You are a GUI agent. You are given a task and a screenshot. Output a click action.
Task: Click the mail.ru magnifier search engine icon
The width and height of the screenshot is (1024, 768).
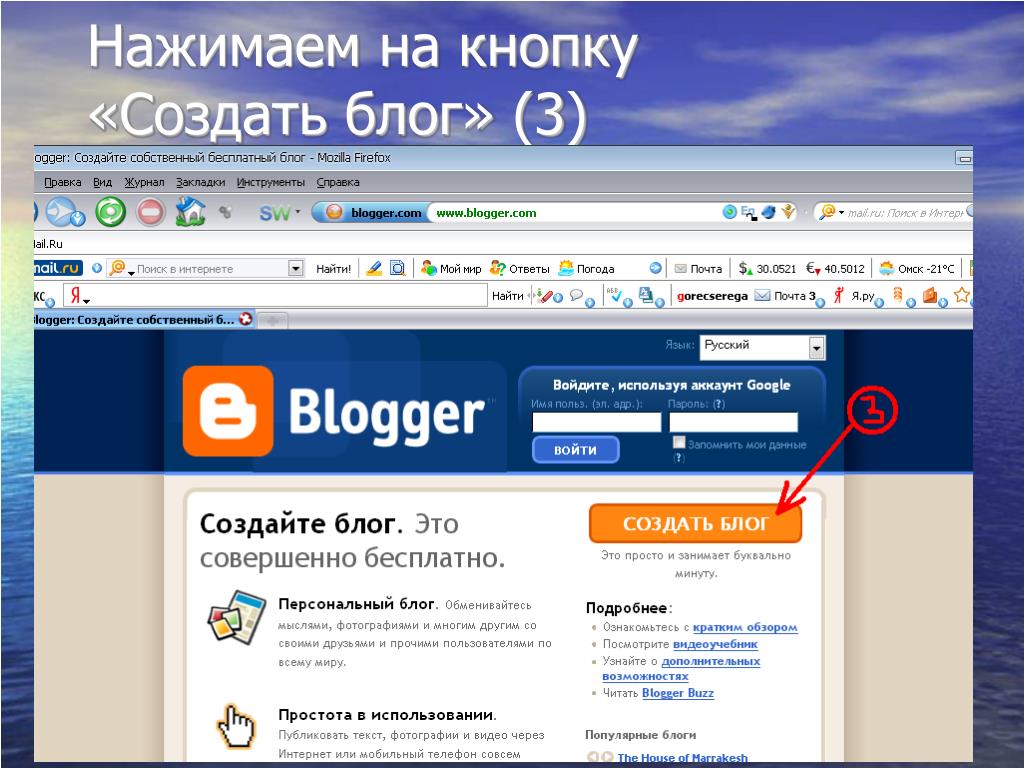point(828,212)
